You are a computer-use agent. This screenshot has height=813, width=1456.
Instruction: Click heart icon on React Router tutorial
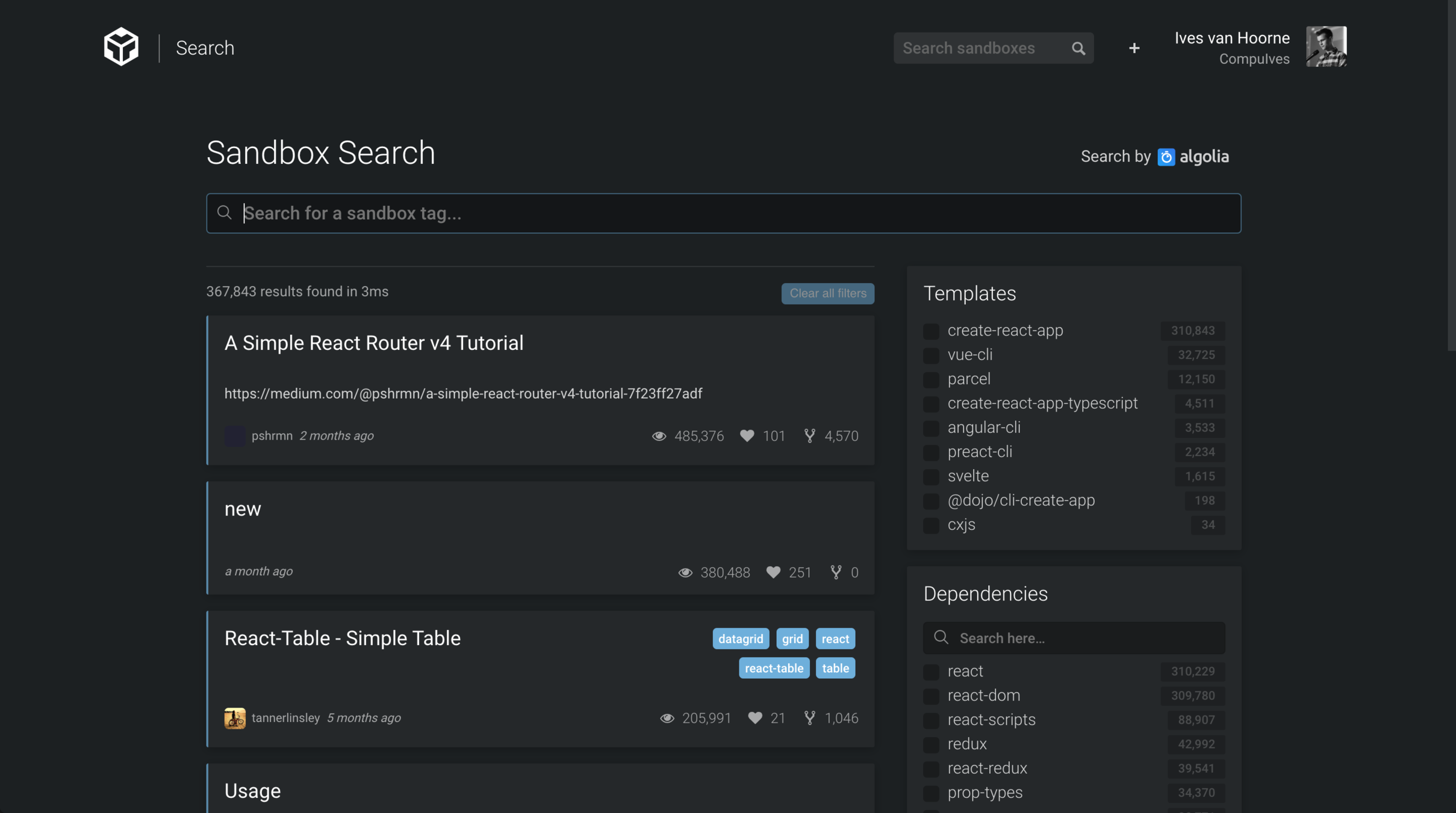747,435
